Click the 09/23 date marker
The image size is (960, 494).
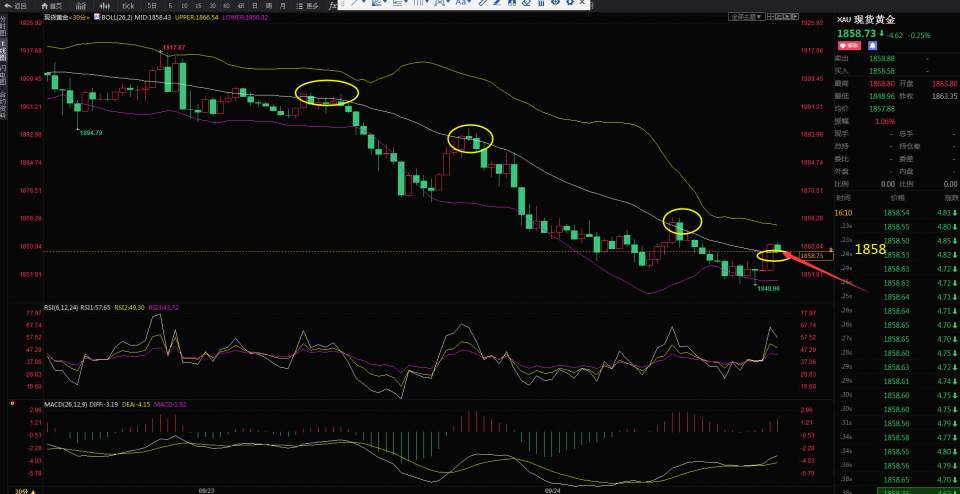pyautogui.click(x=206, y=490)
